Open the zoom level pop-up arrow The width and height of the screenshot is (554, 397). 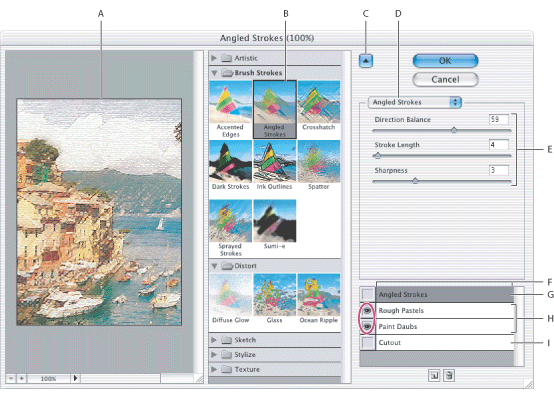tap(75, 378)
